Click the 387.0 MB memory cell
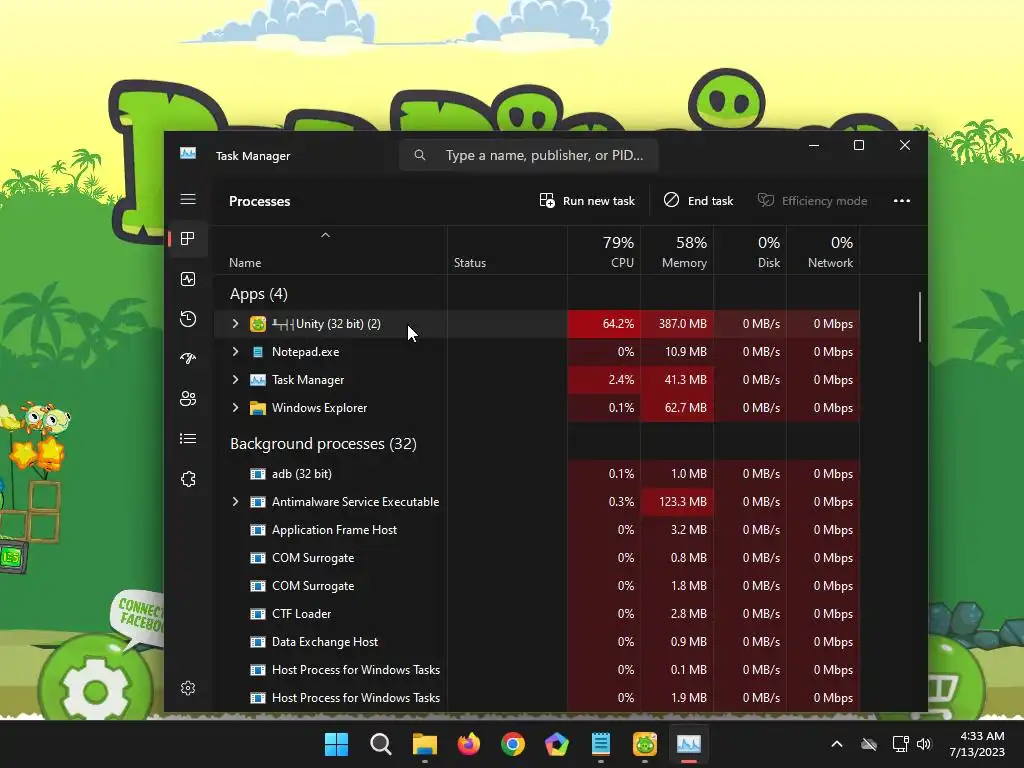 677,324
